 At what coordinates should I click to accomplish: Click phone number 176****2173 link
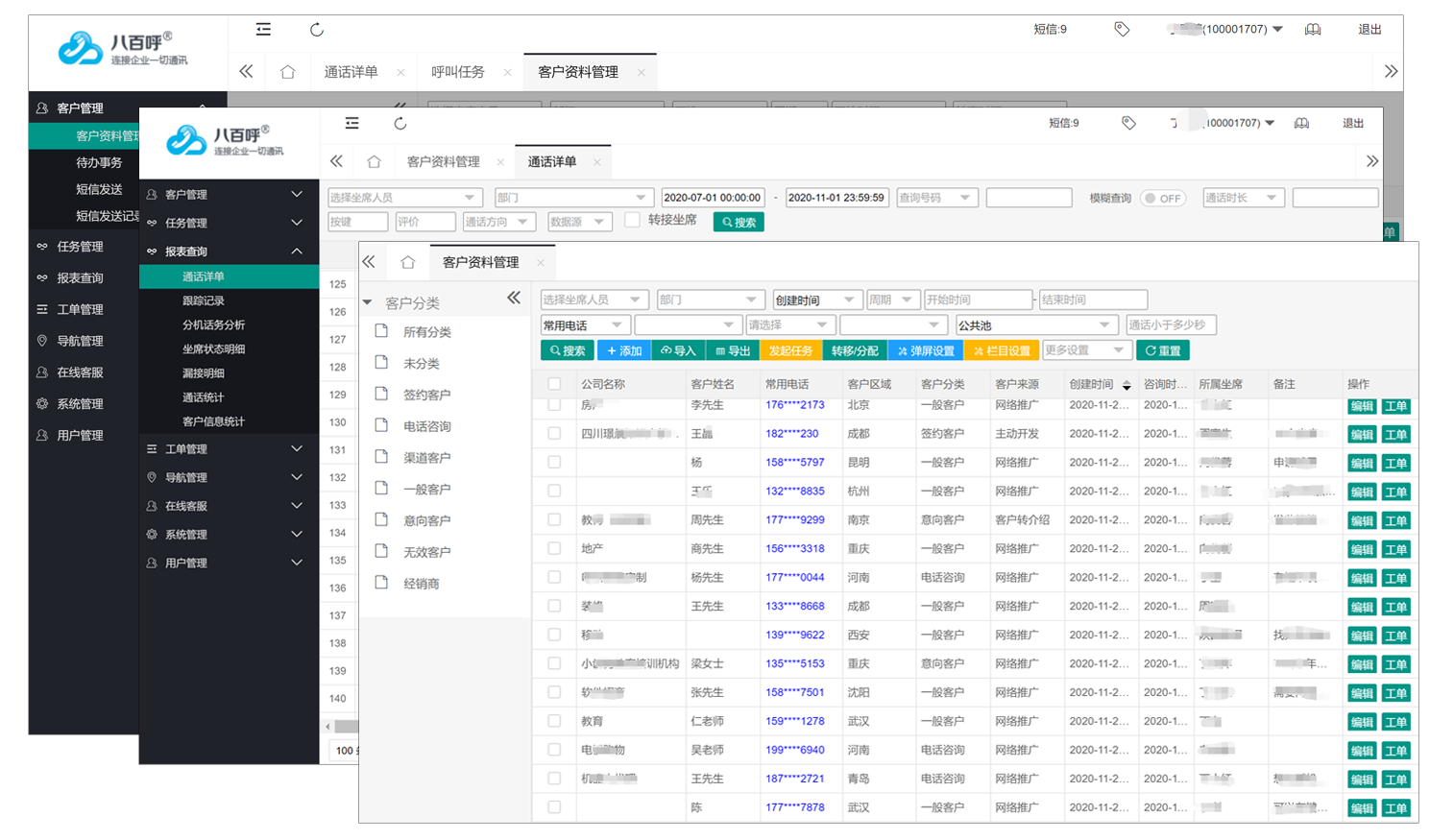pyautogui.click(x=794, y=405)
